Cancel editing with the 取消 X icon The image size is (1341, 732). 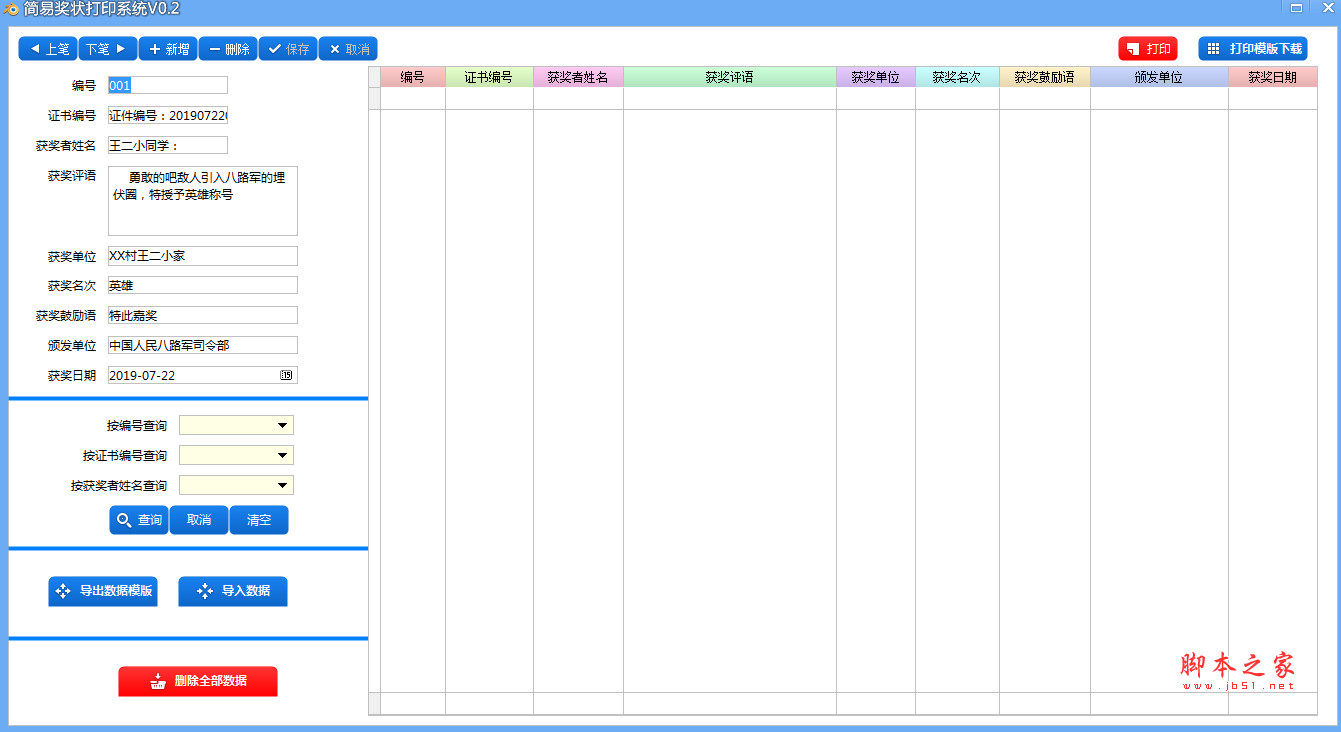[336, 48]
